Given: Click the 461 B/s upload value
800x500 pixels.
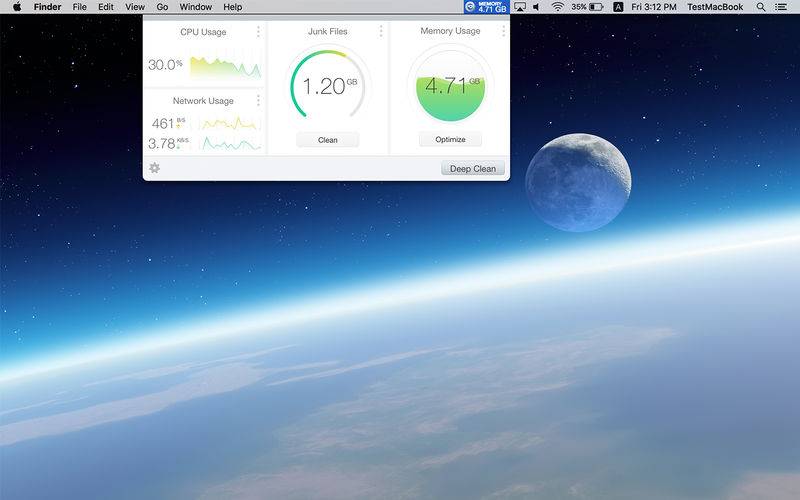Looking at the screenshot, I should (168, 123).
